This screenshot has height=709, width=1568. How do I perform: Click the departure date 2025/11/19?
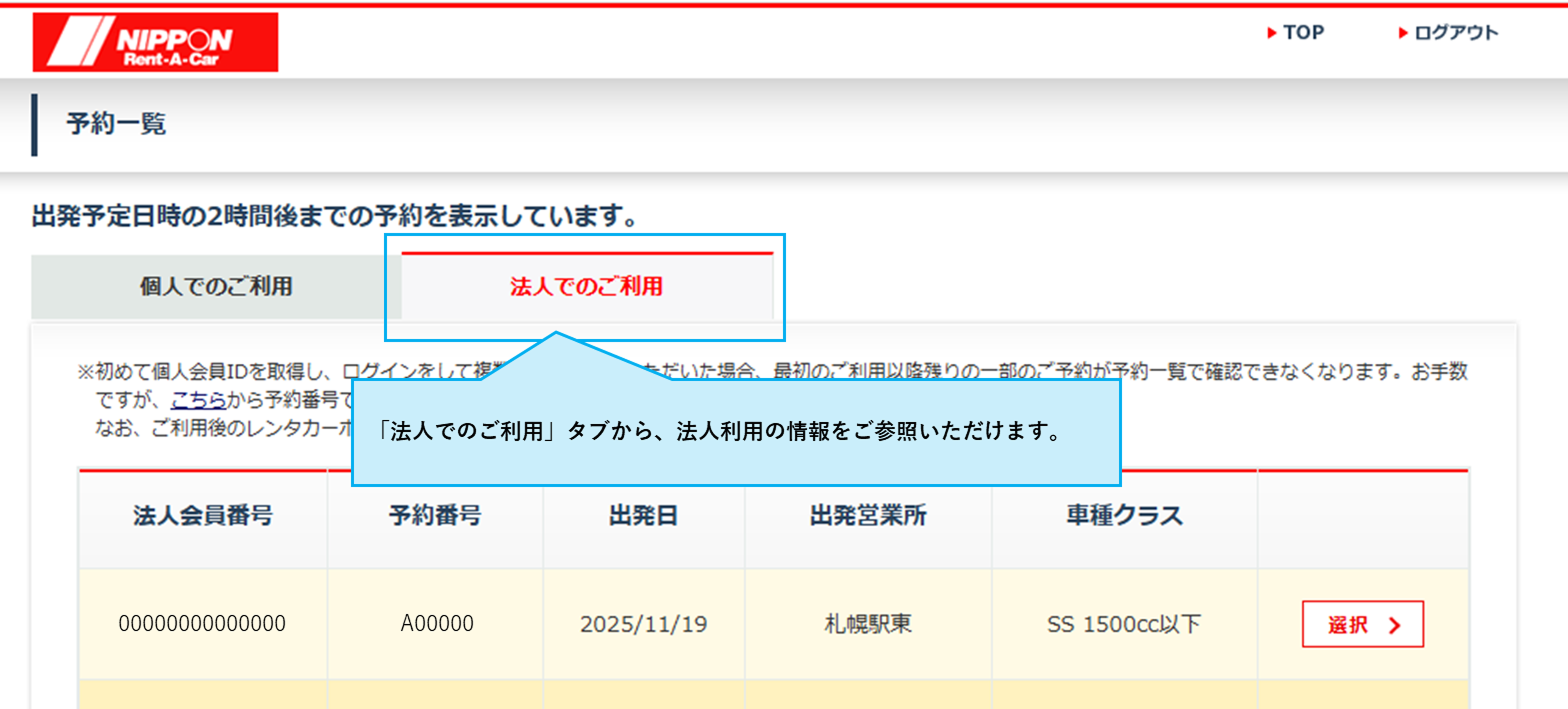coord(643,624)
